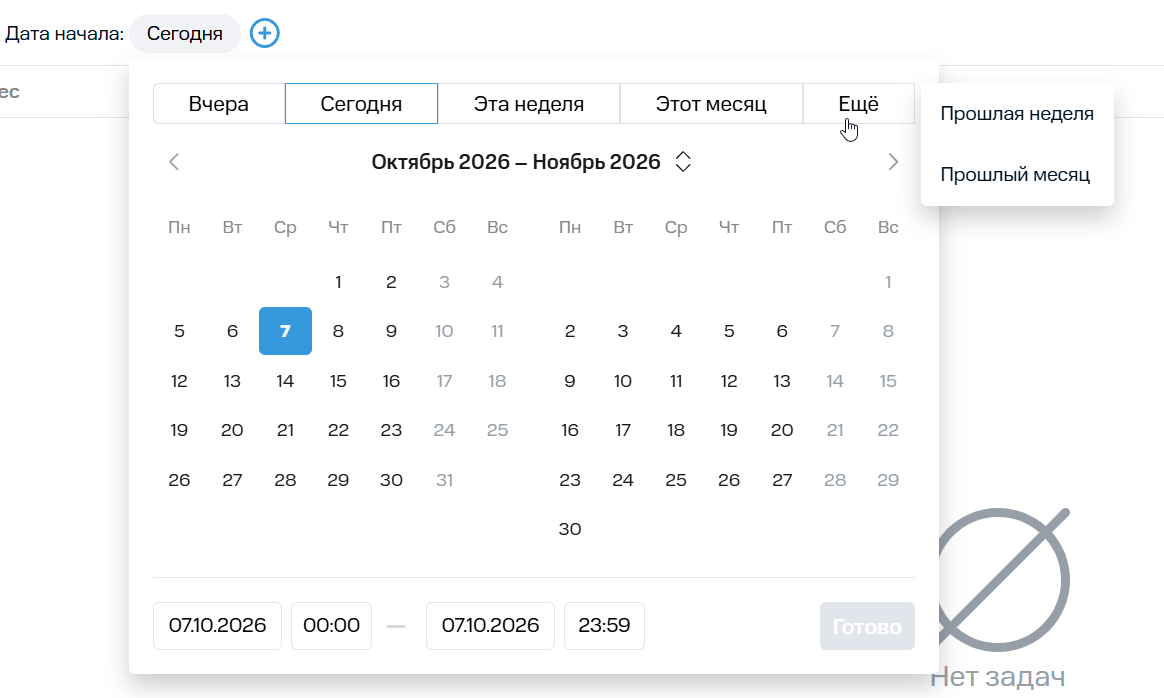Choose the Эта неделя preset
Viewport: 1164px width, 698px height.
pyautogui.click(x=529, y=104)
